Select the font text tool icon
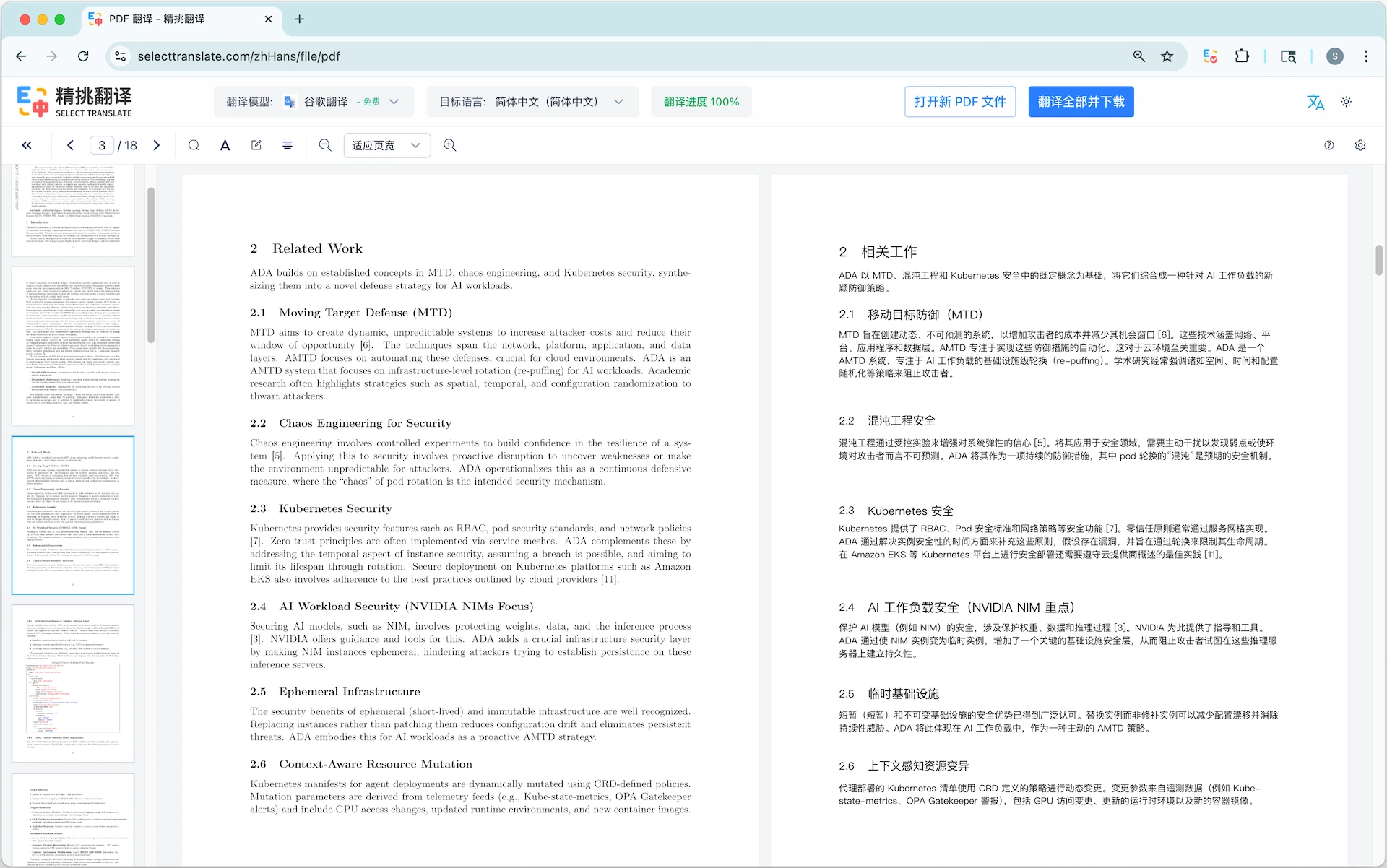This screenshot has height=868, width=1387. [x=225, y=145]
